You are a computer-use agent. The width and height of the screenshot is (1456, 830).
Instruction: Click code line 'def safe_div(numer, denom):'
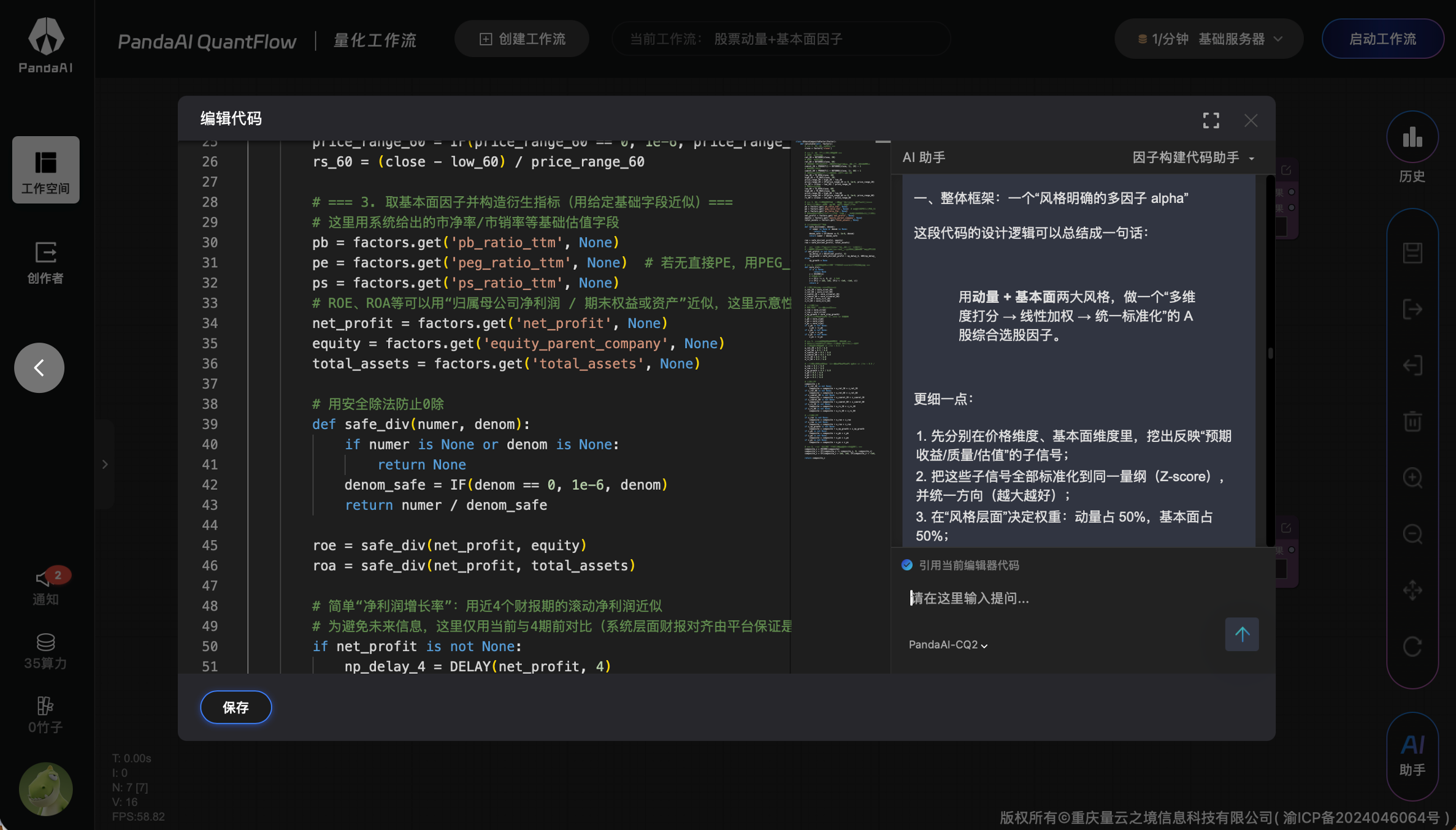(x=421, y=424)
